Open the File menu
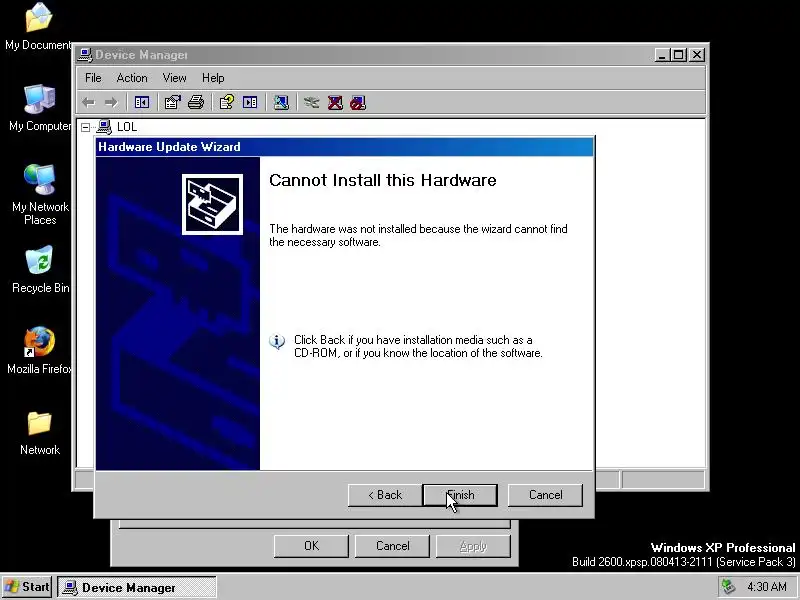This screenshot has height=600, width=800. pos(93,78)
